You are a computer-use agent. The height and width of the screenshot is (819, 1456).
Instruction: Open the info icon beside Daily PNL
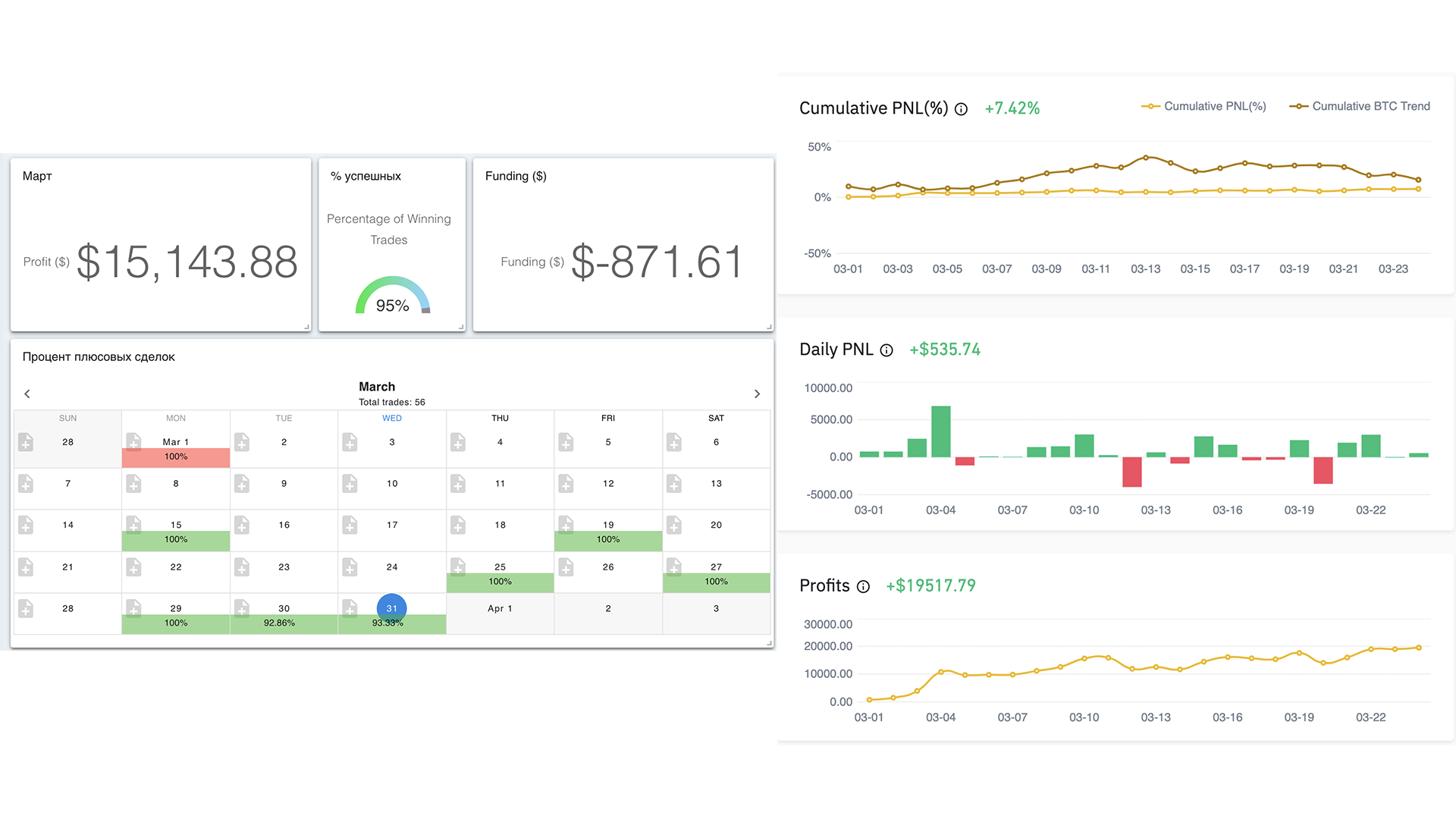886,350
